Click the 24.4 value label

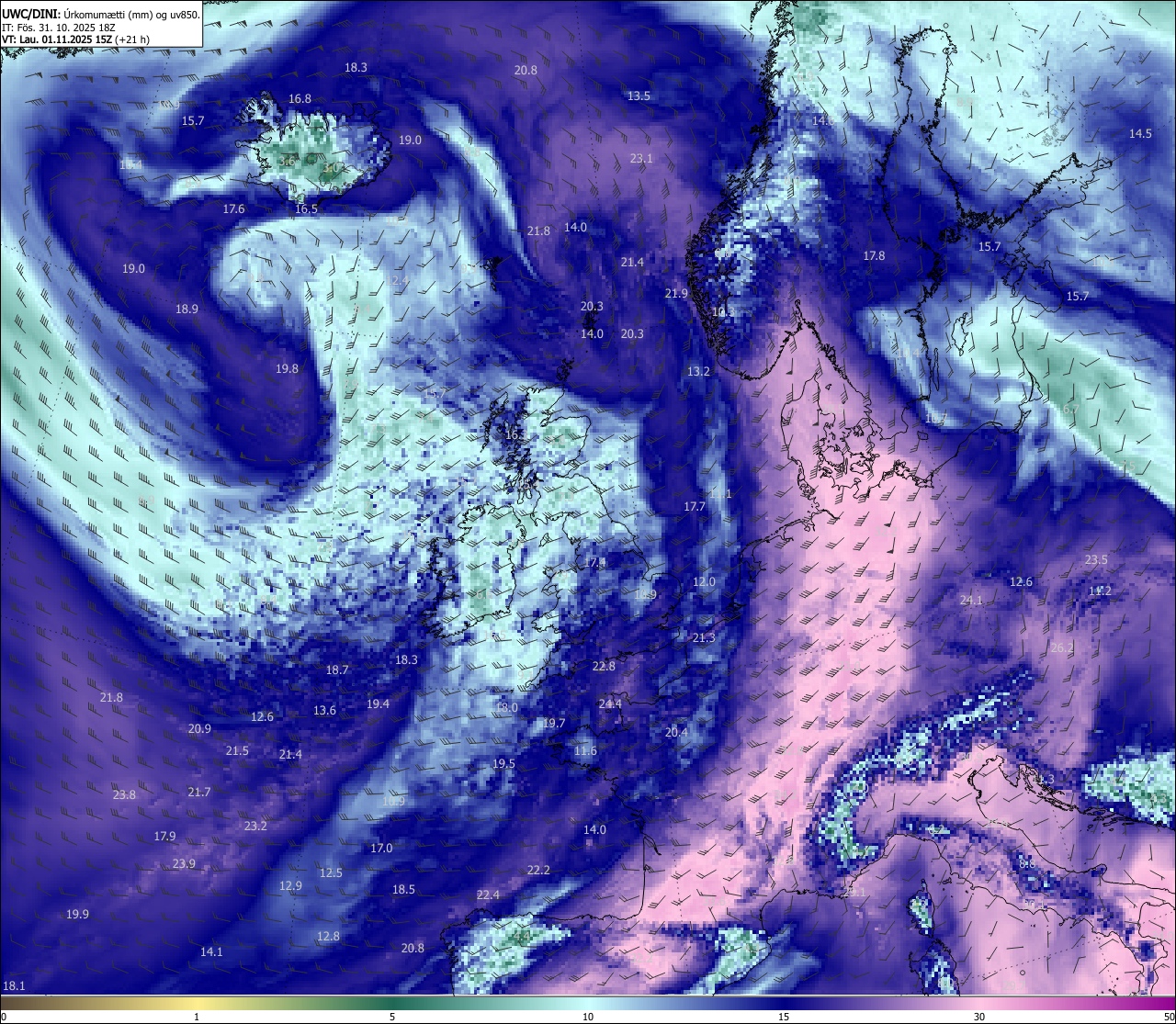coord(610,703)
